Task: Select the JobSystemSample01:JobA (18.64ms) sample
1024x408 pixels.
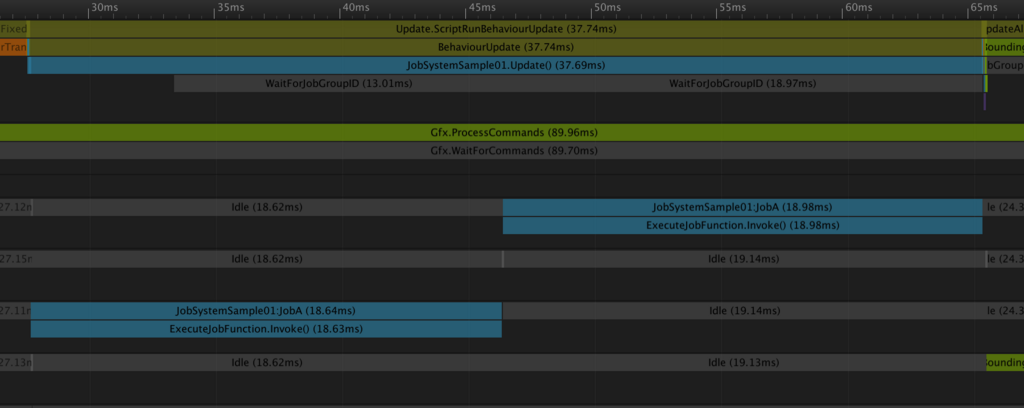Action: click(x=266, y=311)
